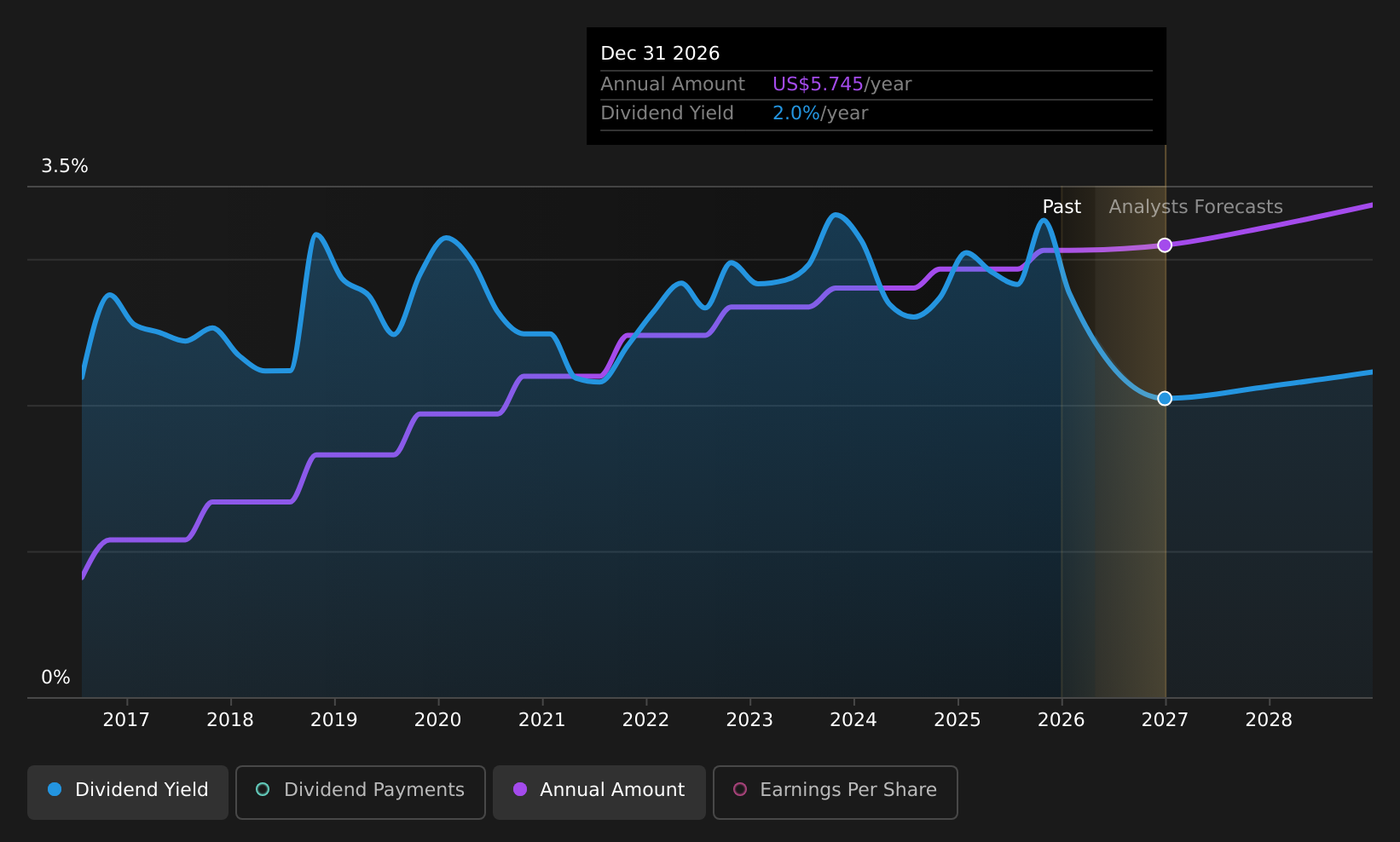Click the 'Past' region label
The height and width of the screenshot is (842, 1400).
pos(1062,207)
